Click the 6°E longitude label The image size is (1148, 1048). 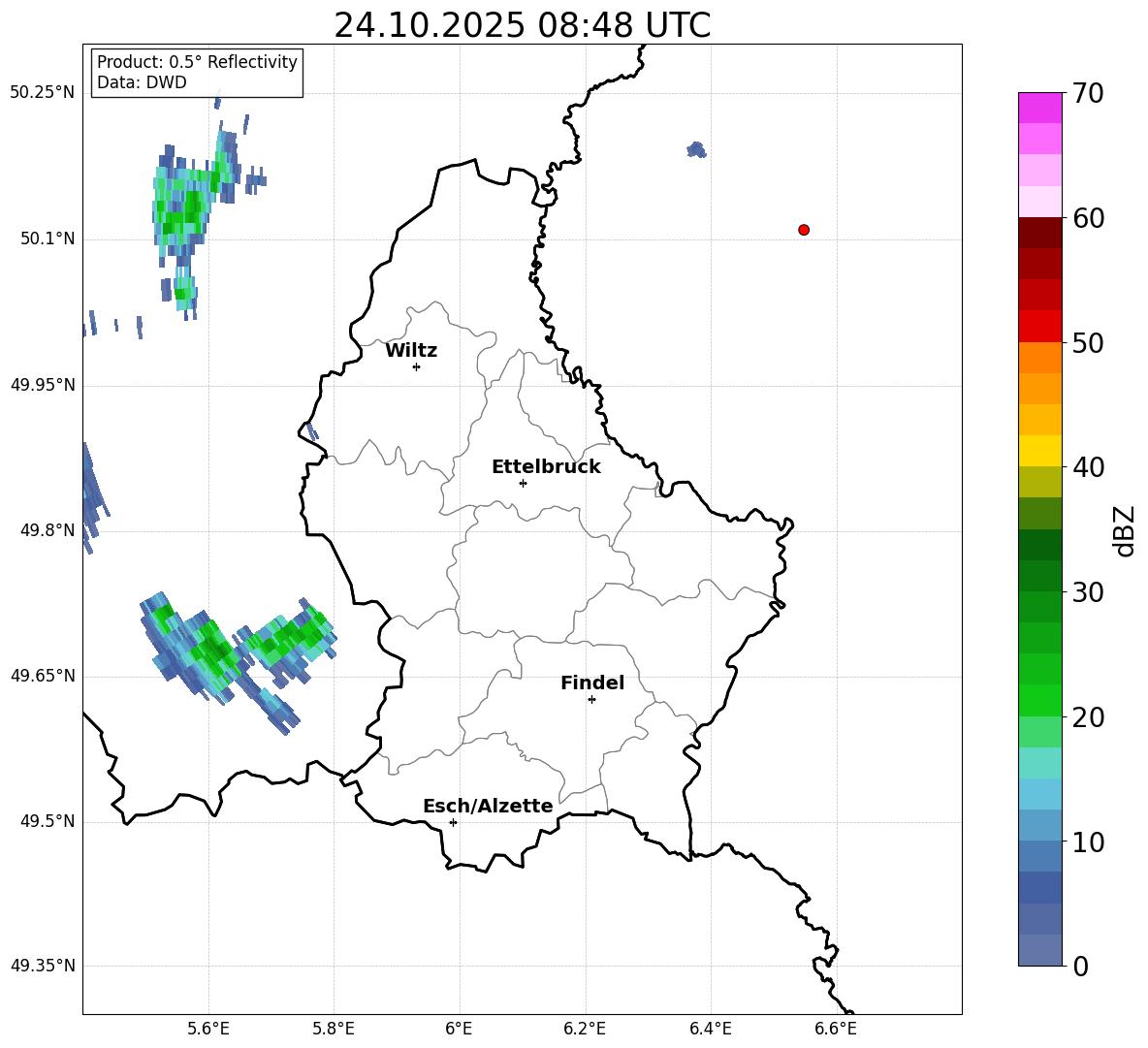coord(459,1029)
